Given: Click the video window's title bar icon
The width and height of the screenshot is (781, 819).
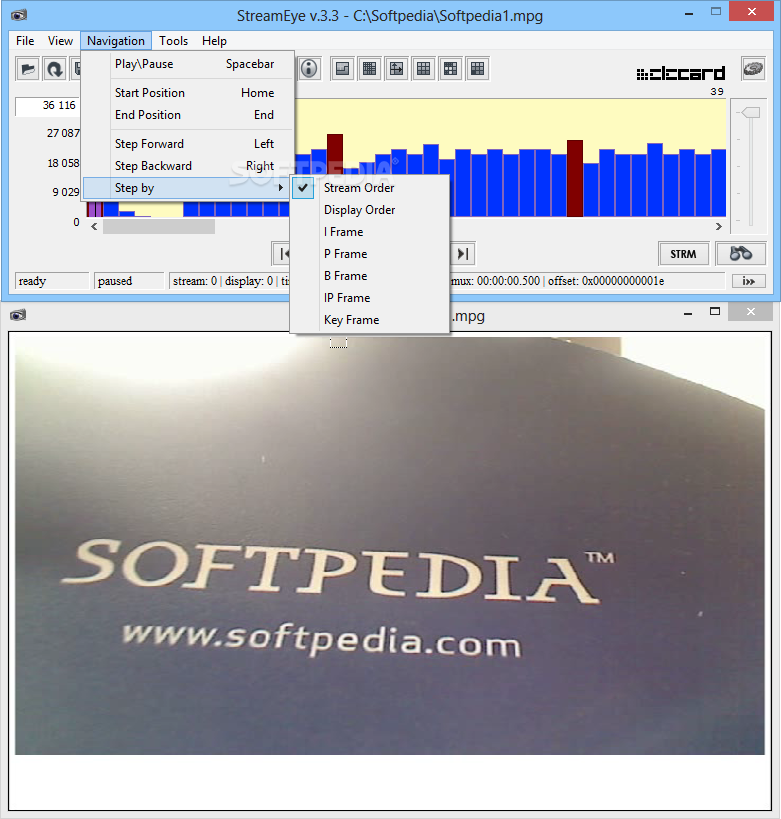Looking at the screenshot, I should point(18,315).
